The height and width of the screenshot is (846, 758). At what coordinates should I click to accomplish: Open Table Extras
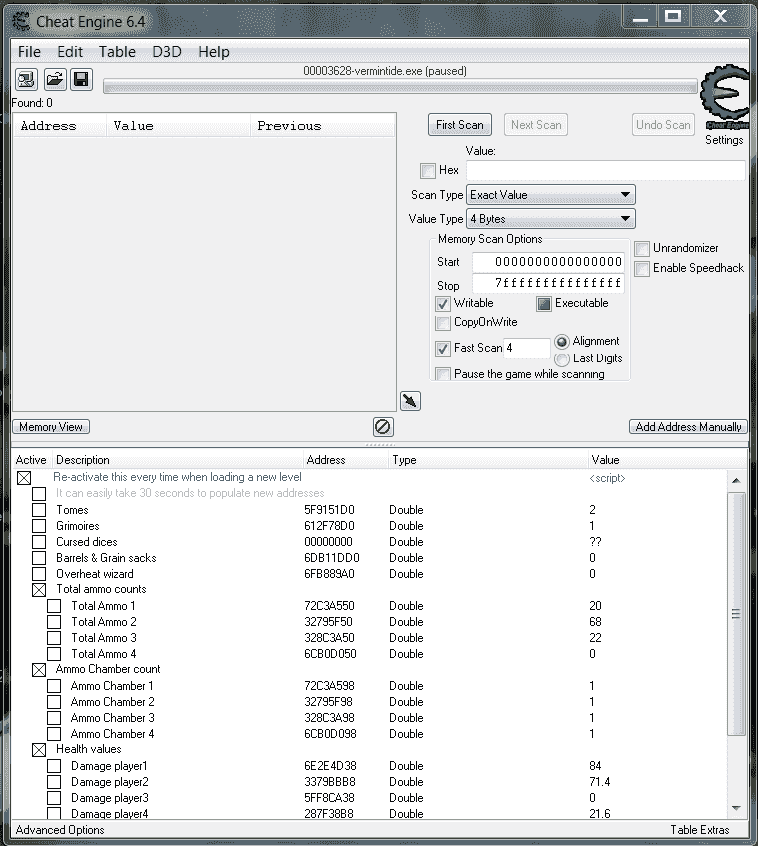coord(700,830)
